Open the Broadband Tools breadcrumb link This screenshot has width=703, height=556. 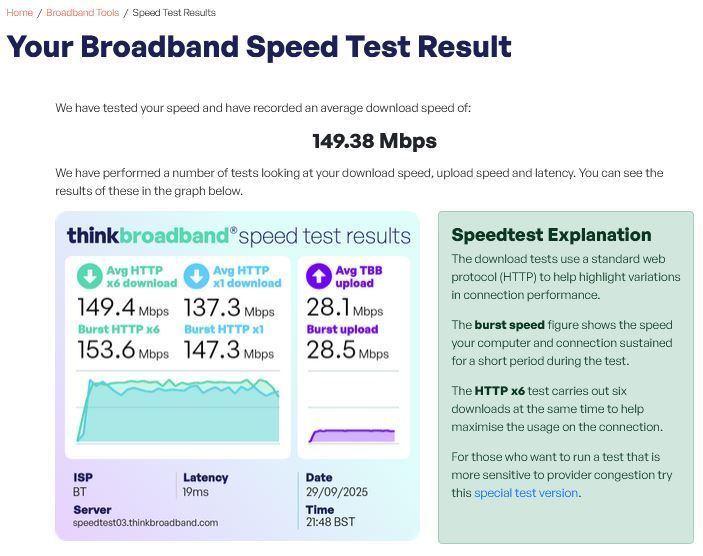click(x=82, y=13)
